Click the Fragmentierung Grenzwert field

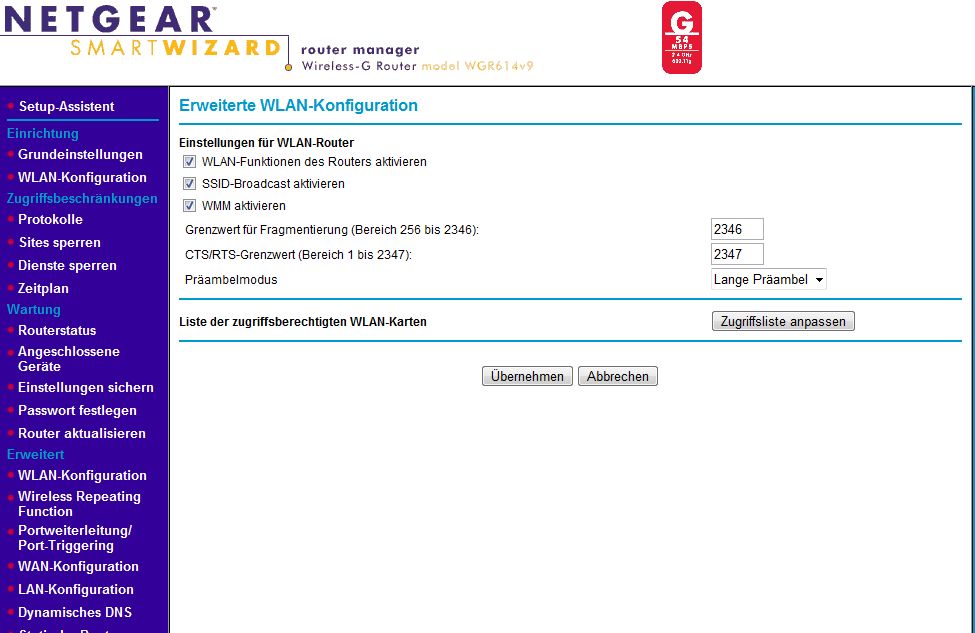tap(737, 229)
